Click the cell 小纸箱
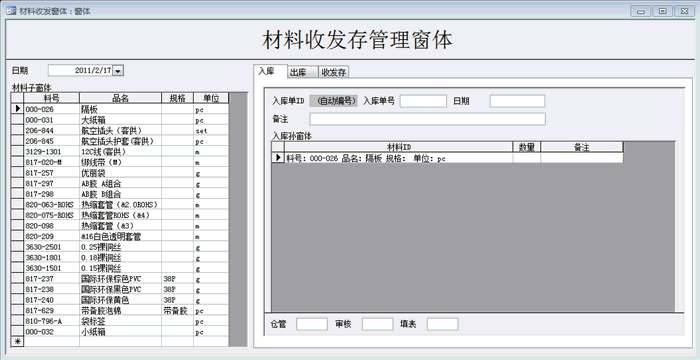 [x=121, y=332]
